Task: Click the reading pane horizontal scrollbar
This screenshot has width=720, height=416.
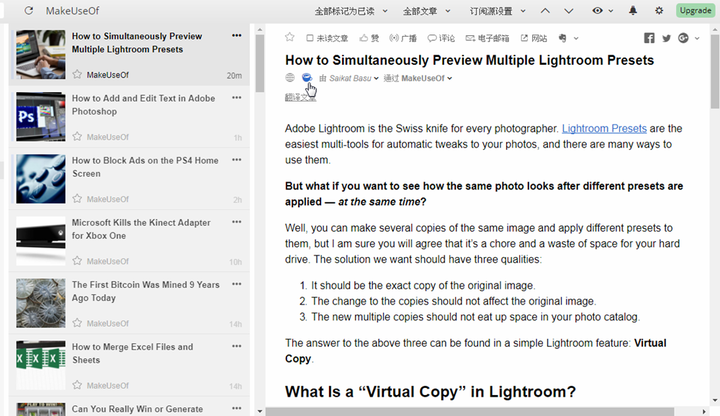Action: [x=470, y=411]
